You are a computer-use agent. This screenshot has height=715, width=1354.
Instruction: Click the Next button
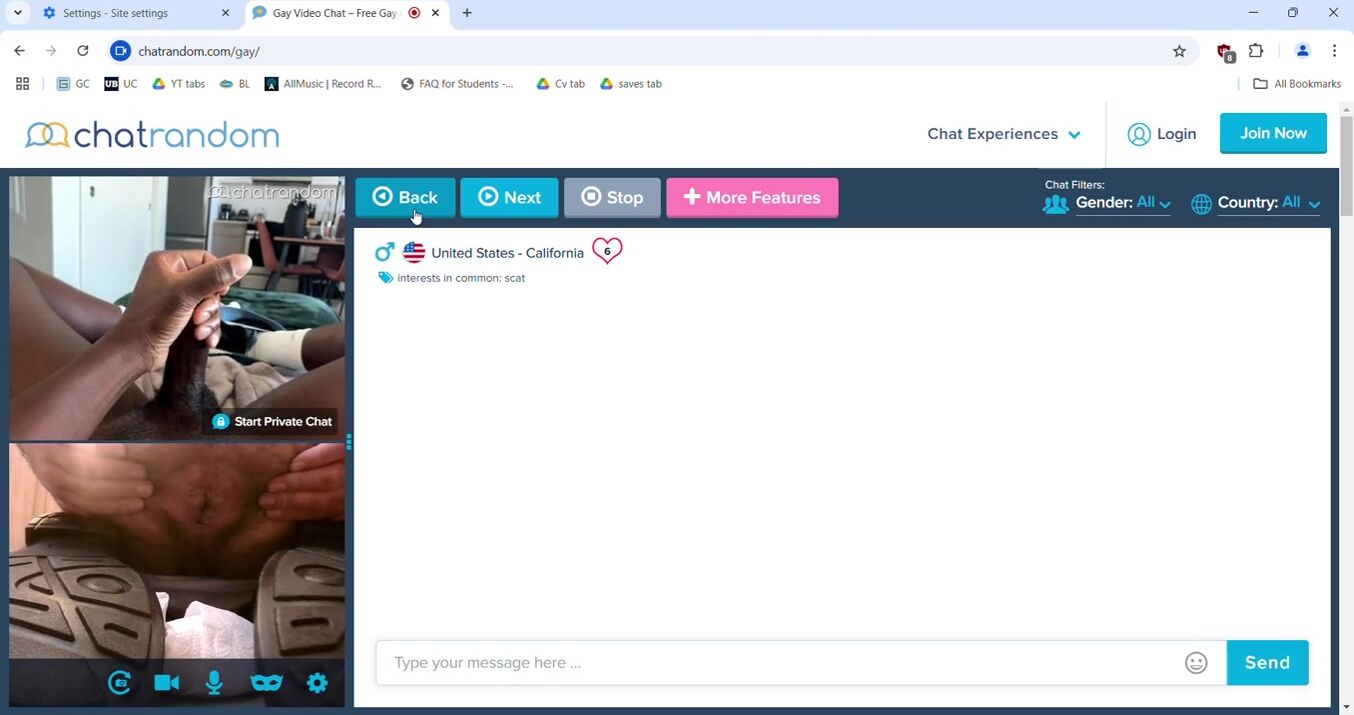[x=509, y=198]
